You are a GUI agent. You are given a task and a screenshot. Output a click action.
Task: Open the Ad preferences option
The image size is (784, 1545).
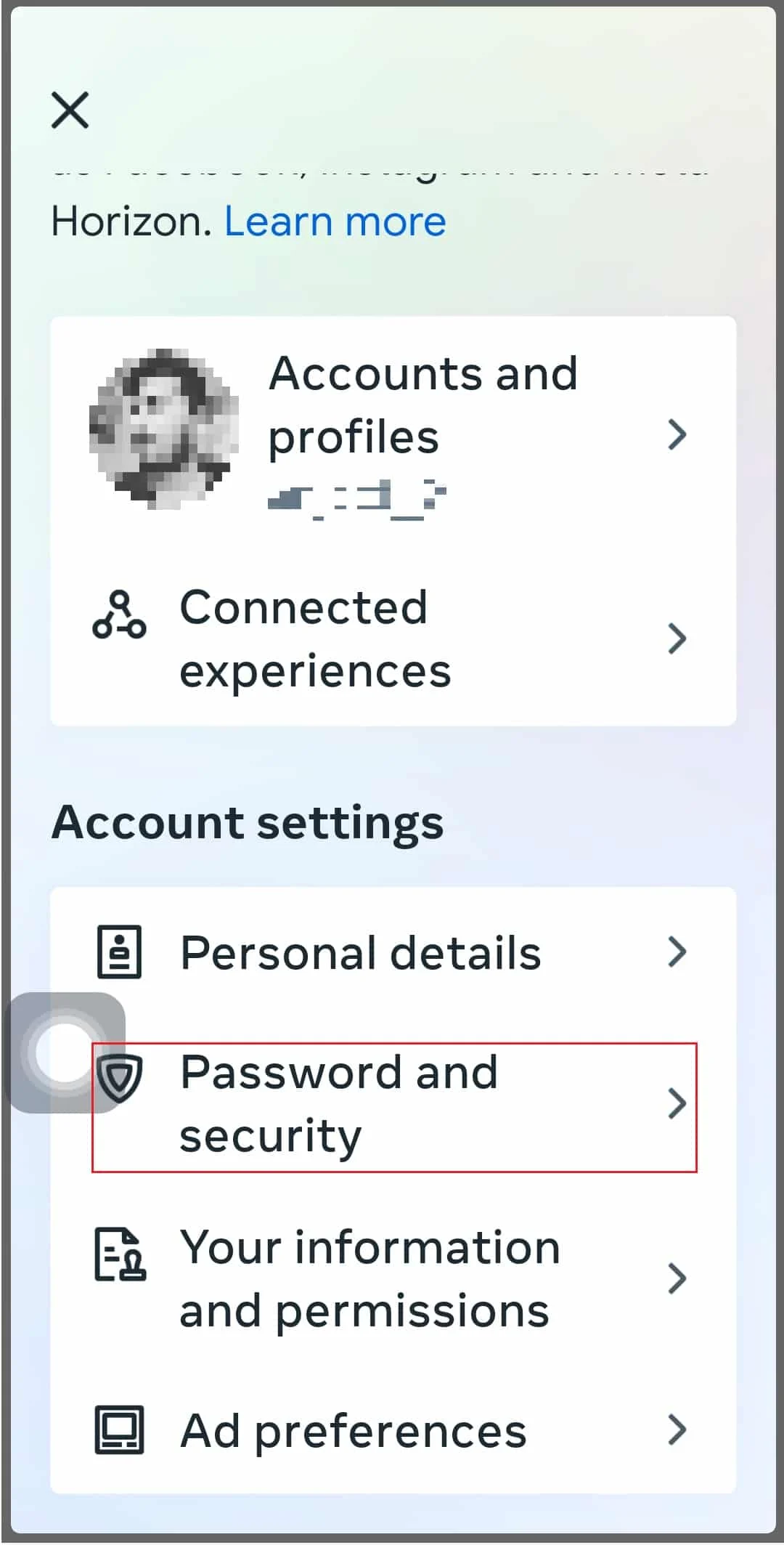click(393, 1430)
